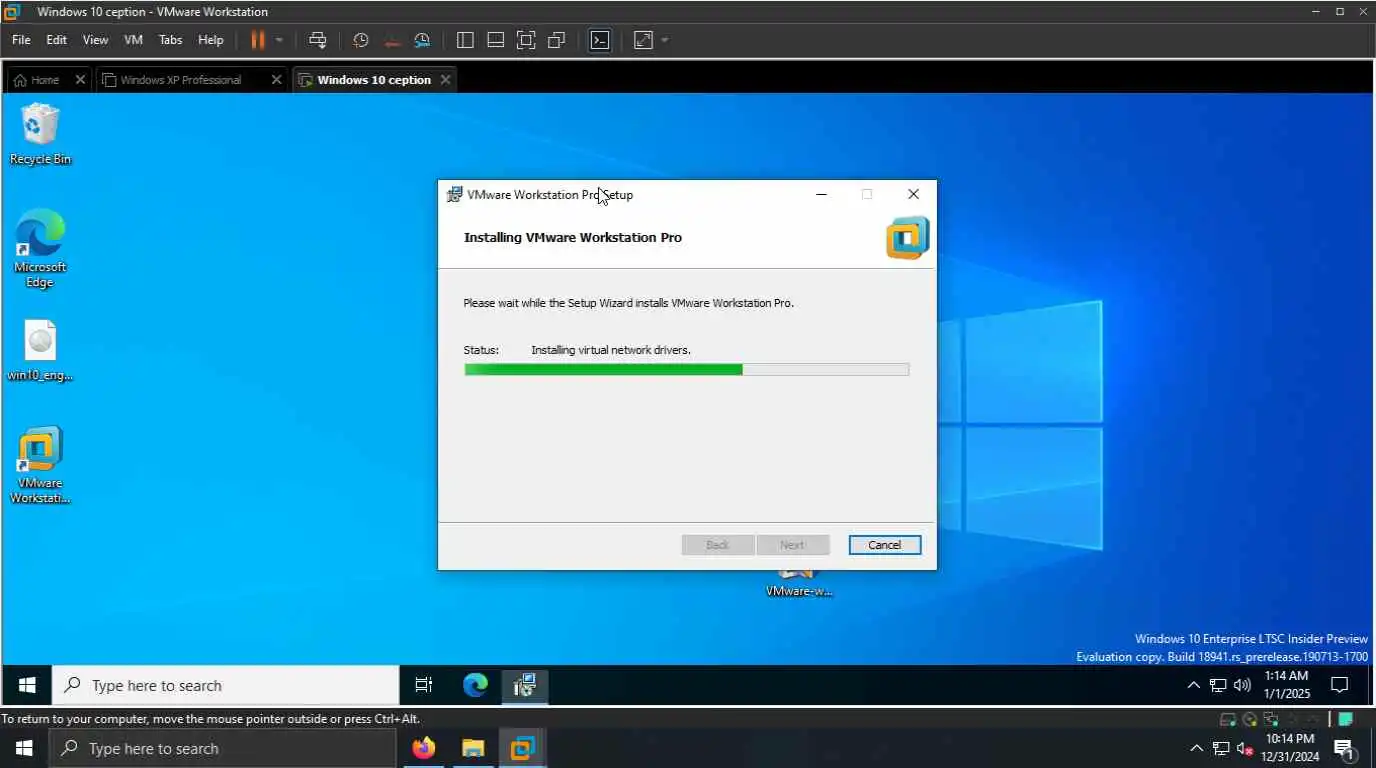Image resolution: width=1376 pixels, height=768 pixels.
Task: Click the stretch guest display icon
Action: coord(643,40)
